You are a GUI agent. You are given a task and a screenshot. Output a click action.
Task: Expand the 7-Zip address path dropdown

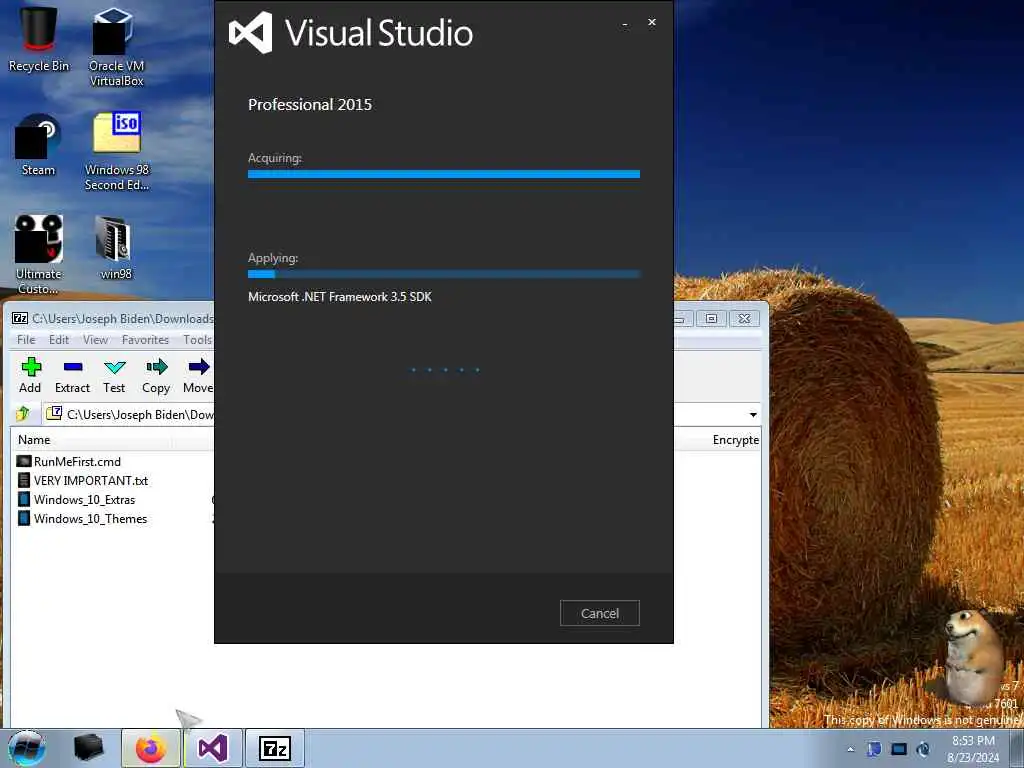click(753, 415)
